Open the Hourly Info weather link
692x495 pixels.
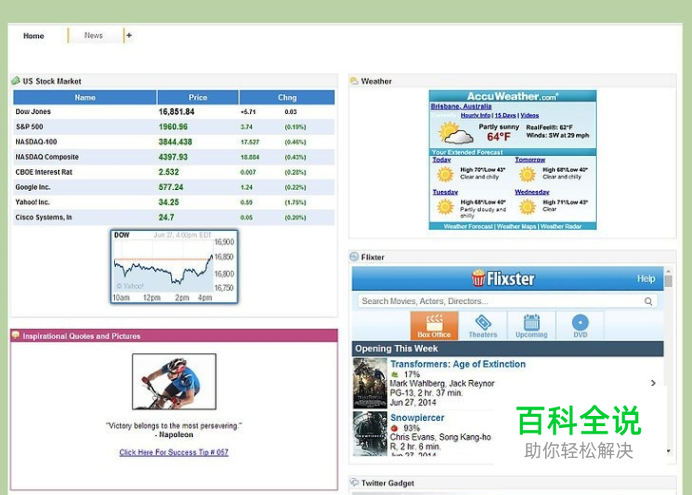[x=475, y=115]
